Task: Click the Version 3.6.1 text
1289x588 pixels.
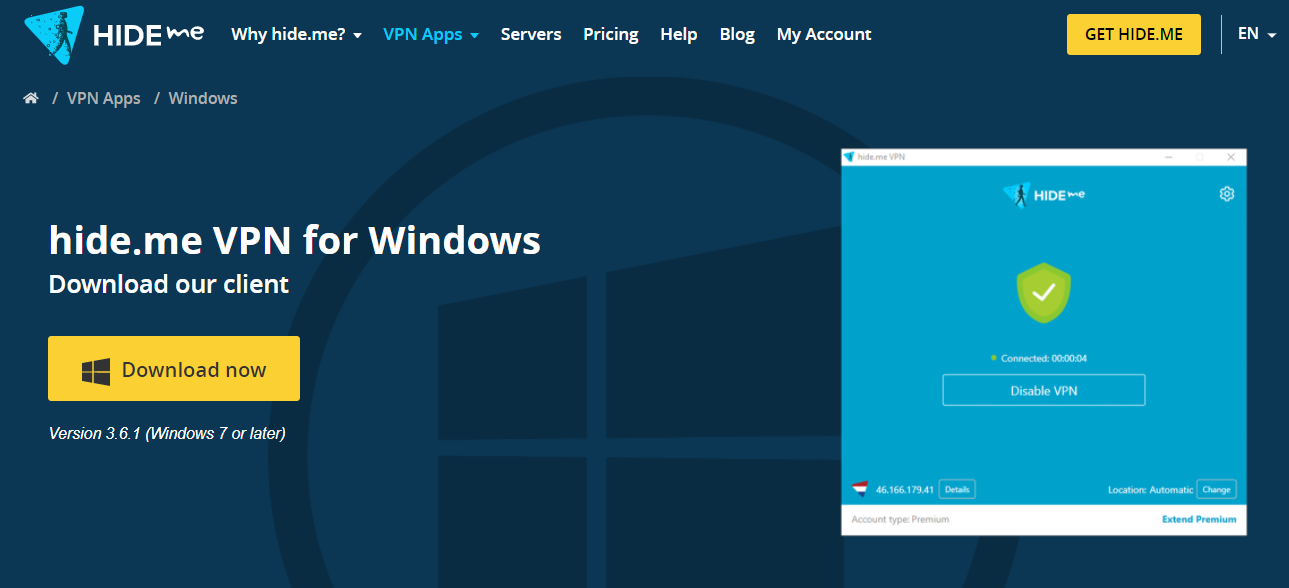Action: [167, 433]
